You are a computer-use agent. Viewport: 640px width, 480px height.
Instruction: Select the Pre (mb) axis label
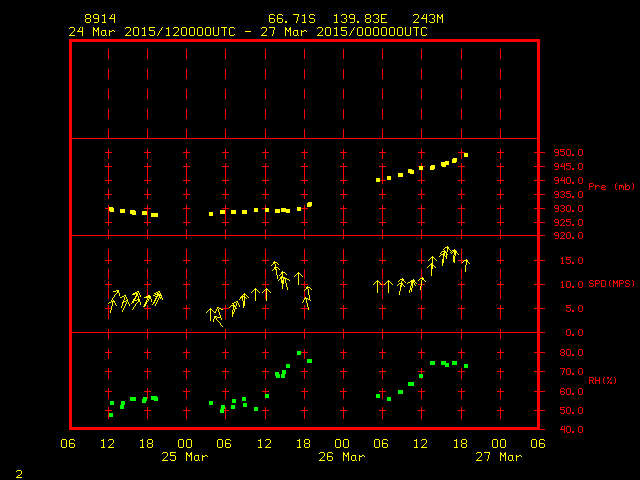tap(611, 187)
